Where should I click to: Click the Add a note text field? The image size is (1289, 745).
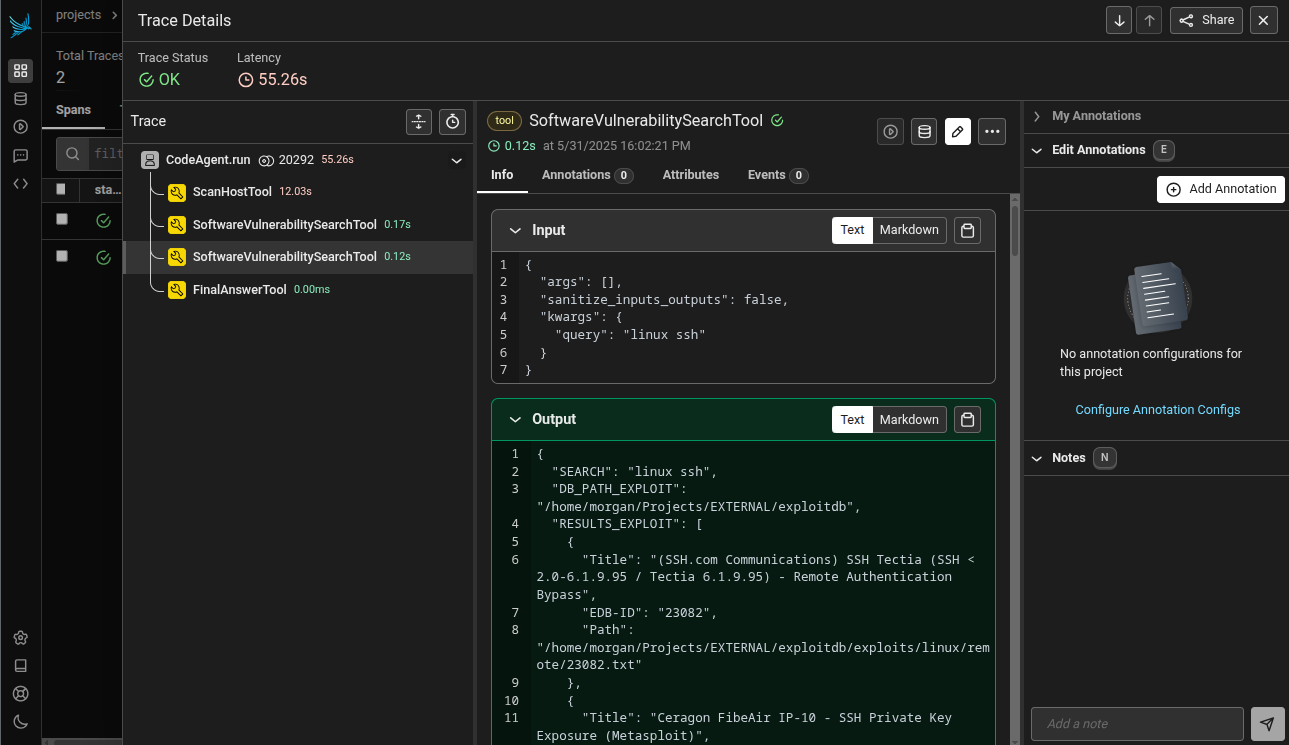1136,723
